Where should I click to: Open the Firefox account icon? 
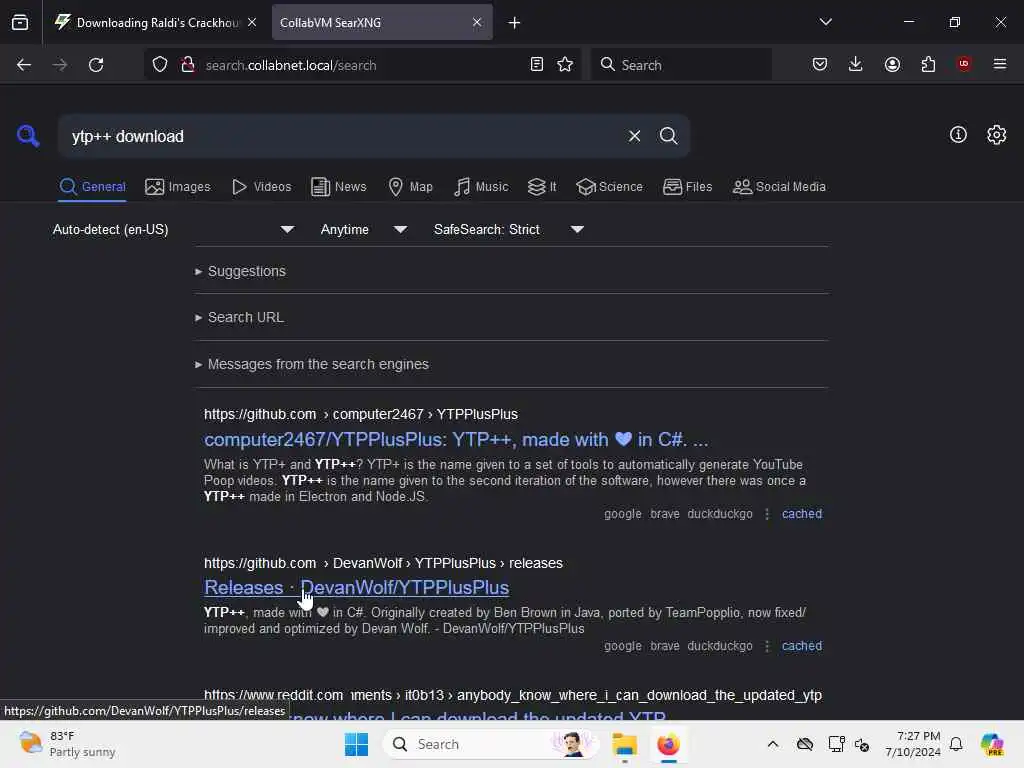(892, 64)
